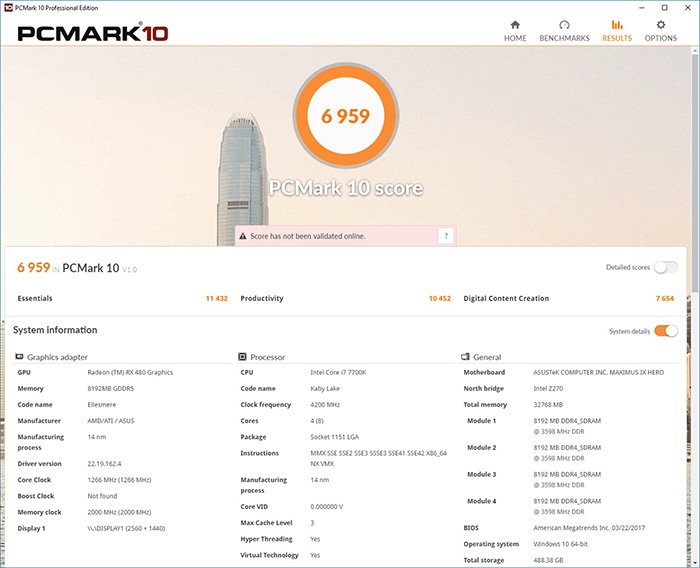Click the orange score circle showing 6 959
The height and width of the screenshot is (568, 700).
(346, 116)
